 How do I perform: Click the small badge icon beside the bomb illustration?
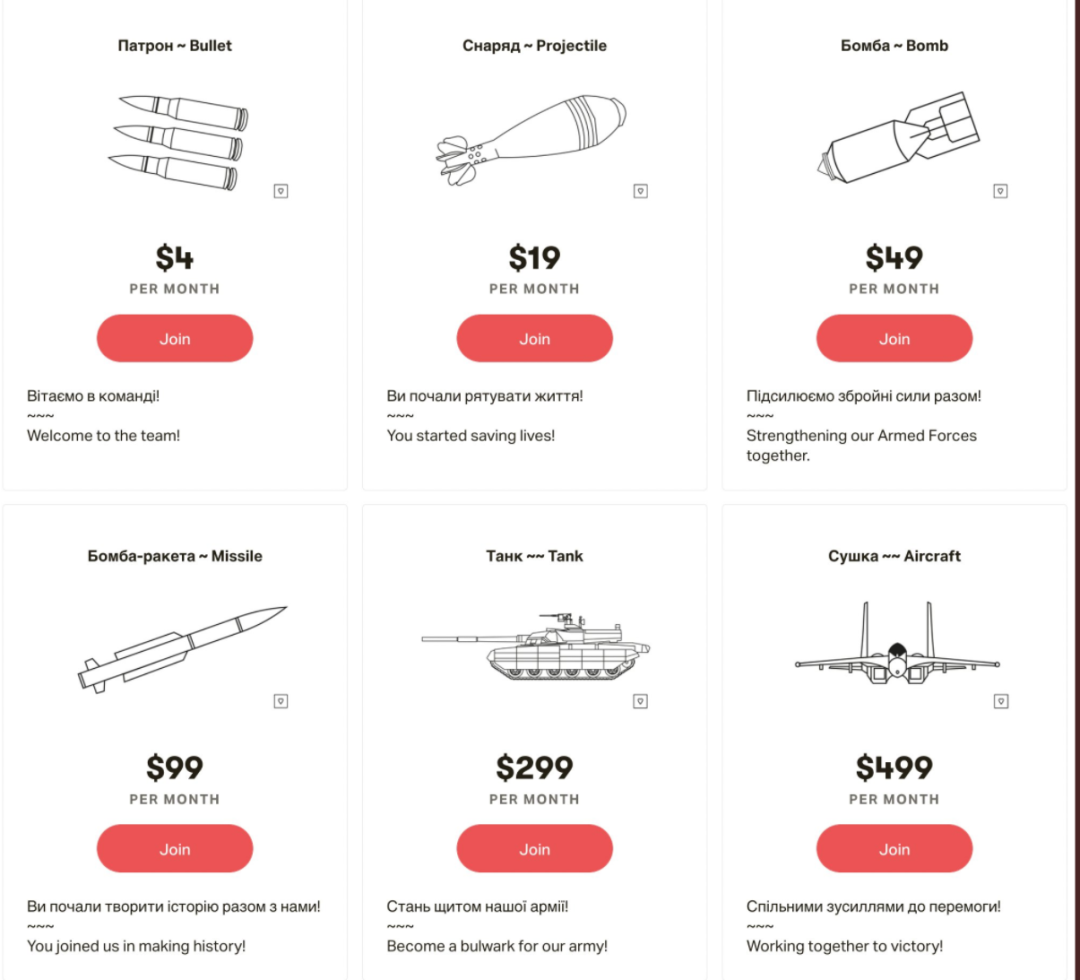tap(1000, 191)
